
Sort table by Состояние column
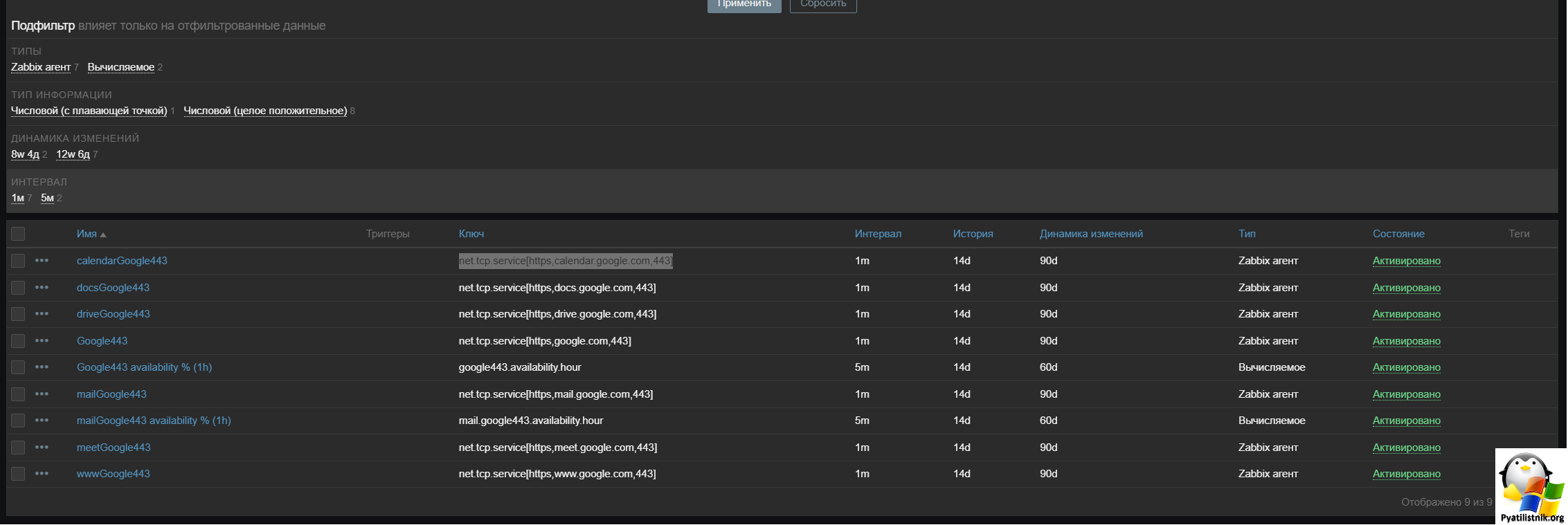(1398, 234)
